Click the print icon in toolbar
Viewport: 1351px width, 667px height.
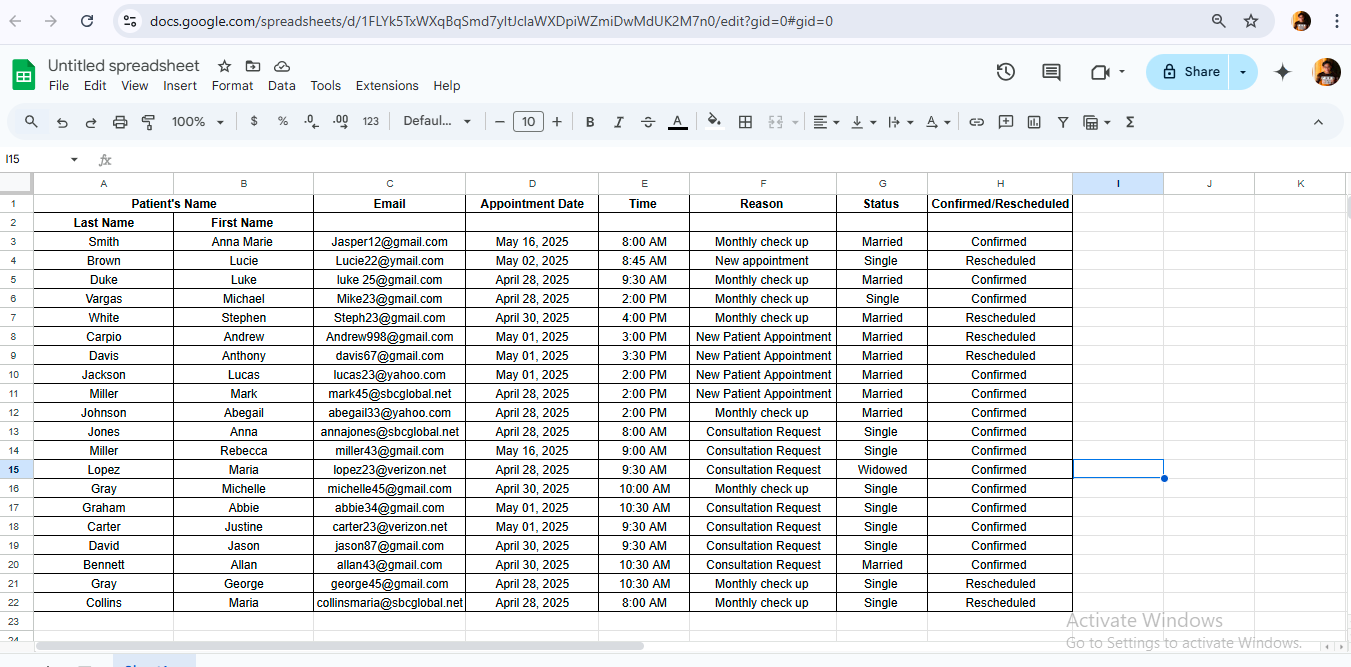click(x=120, y=122)
